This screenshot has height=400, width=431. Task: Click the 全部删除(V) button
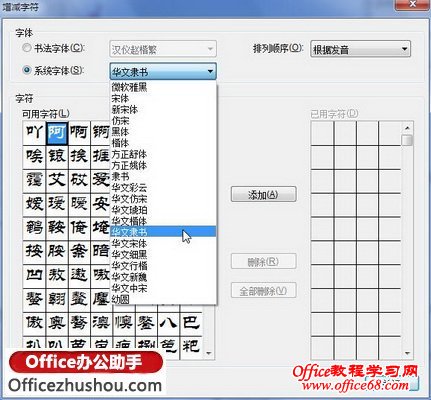coord(263,291)
